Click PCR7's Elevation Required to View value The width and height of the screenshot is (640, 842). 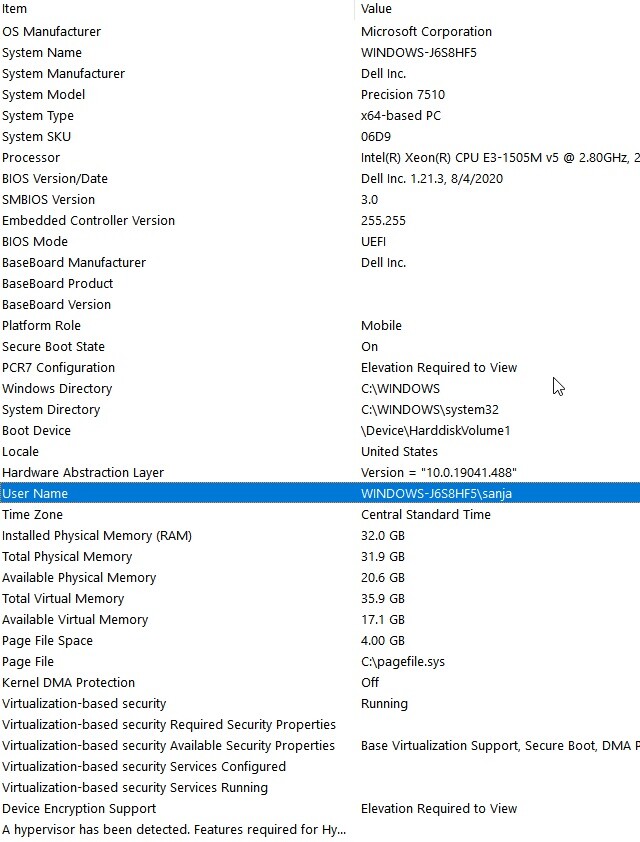(439, 367)
